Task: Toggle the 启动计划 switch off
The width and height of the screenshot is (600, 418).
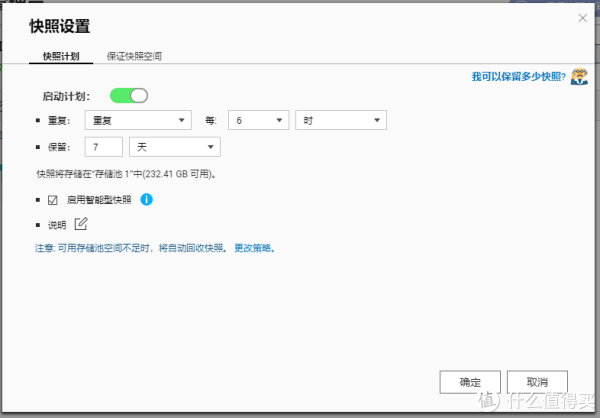Action: [129, 96]
